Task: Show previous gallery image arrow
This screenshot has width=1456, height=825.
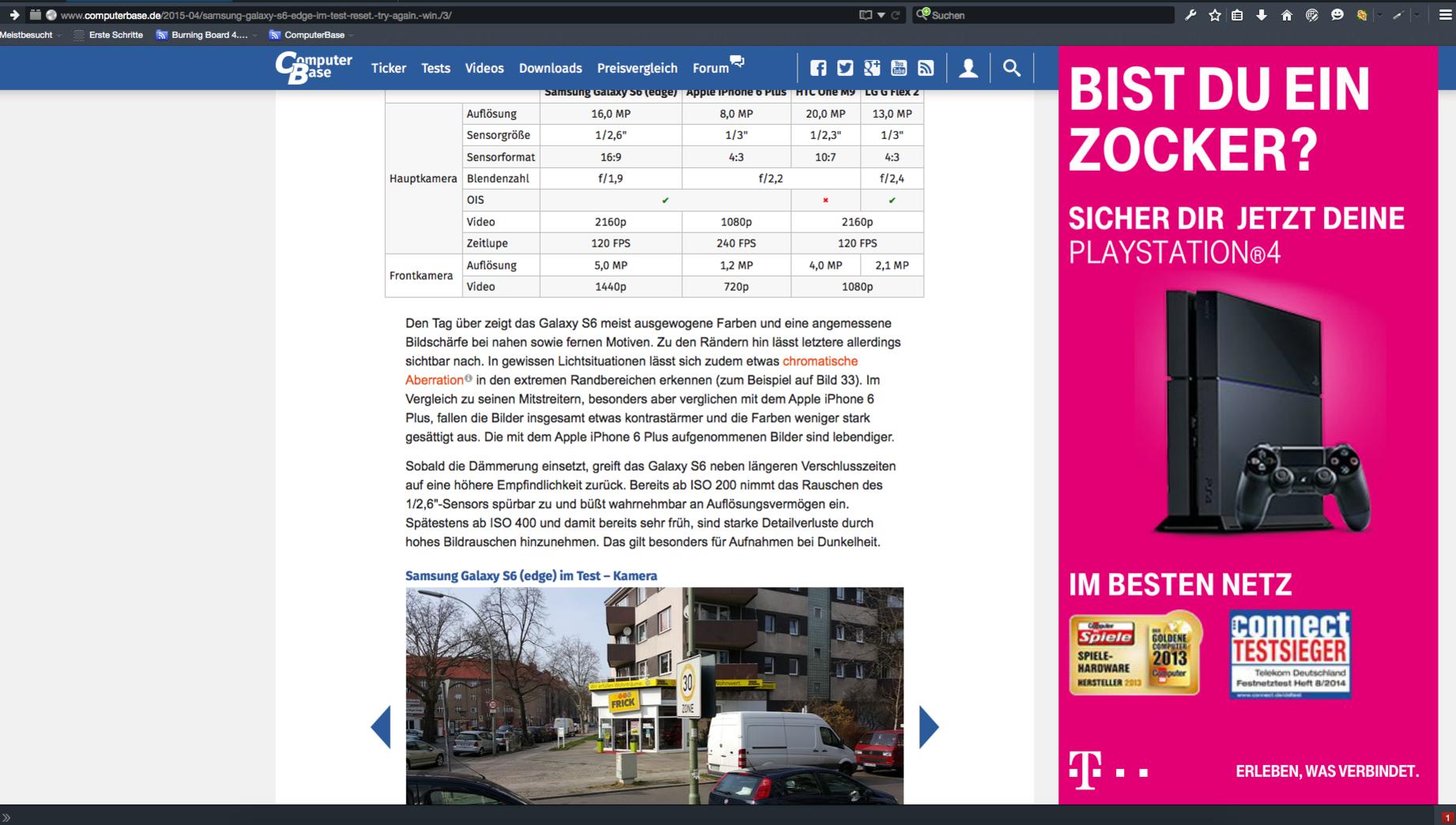Action: 381,726
